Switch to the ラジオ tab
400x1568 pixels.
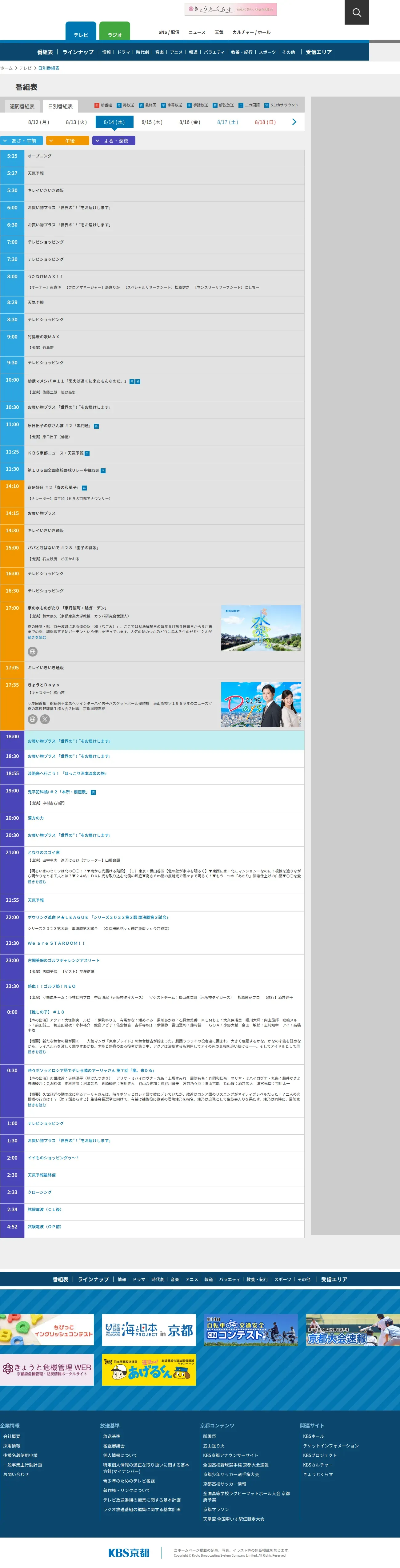[114, 32]
